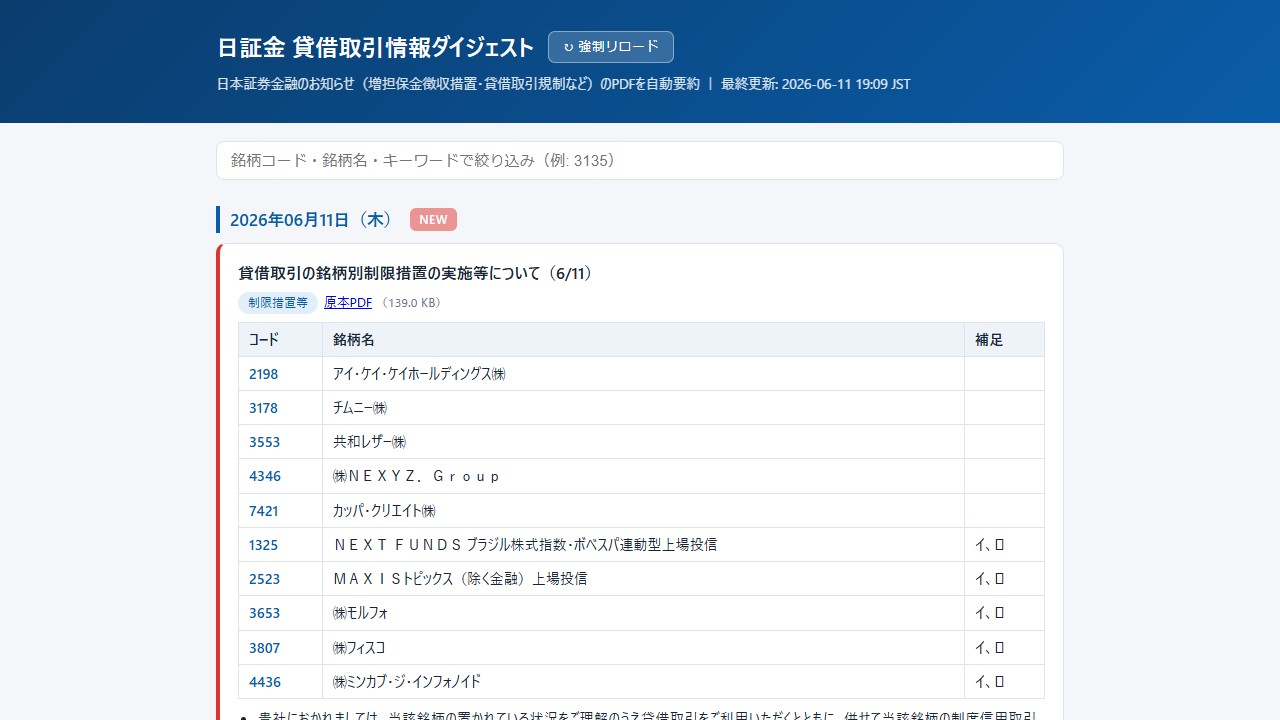1280x720 pixels.
Task: Click the ＭＡＸＩＳトピックス（除く金融）上場投信 name
Action: (x=460, y=579)
